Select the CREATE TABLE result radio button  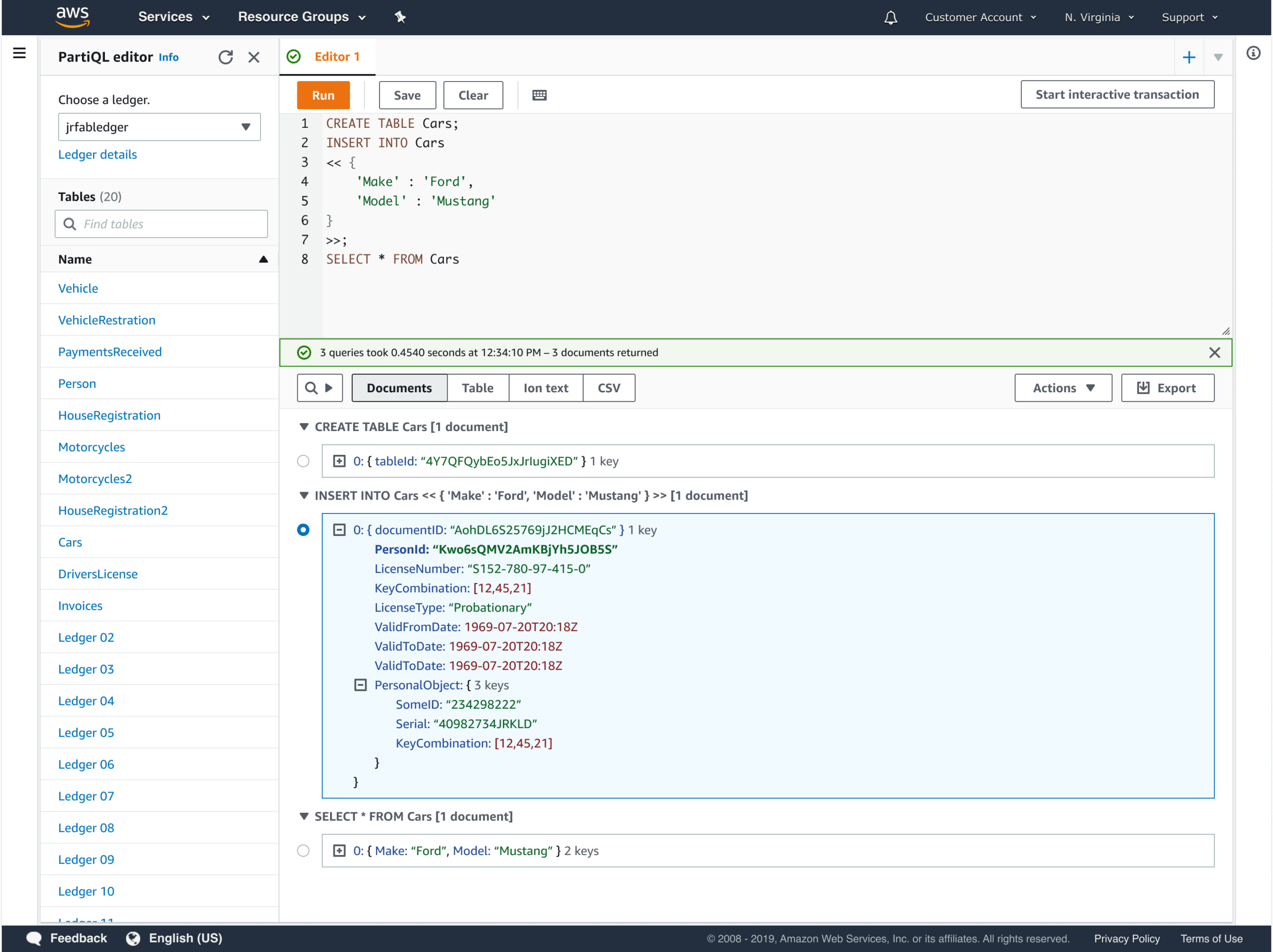pos(303,461)
